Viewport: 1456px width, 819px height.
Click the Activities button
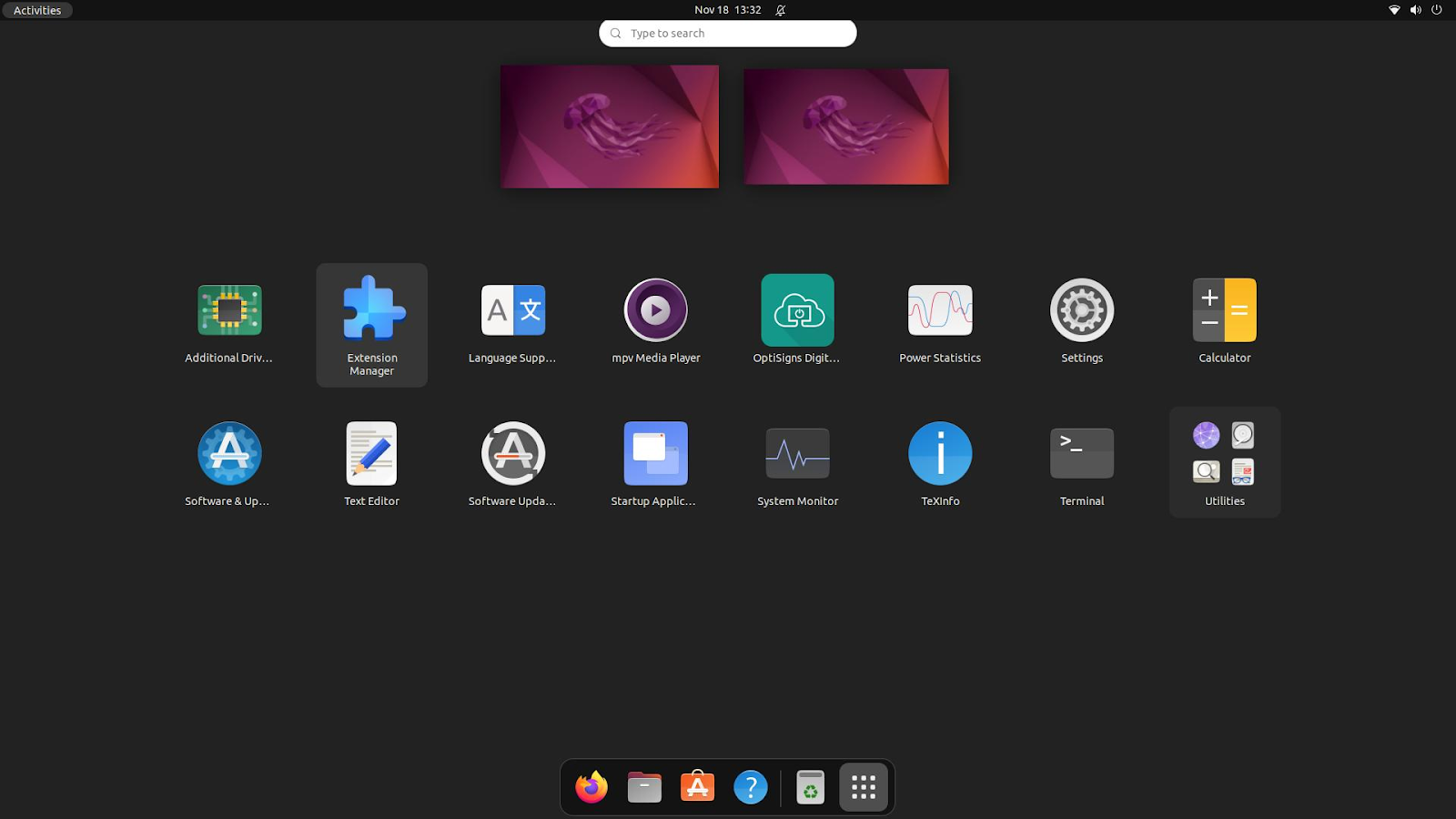(x=37, y=10)
